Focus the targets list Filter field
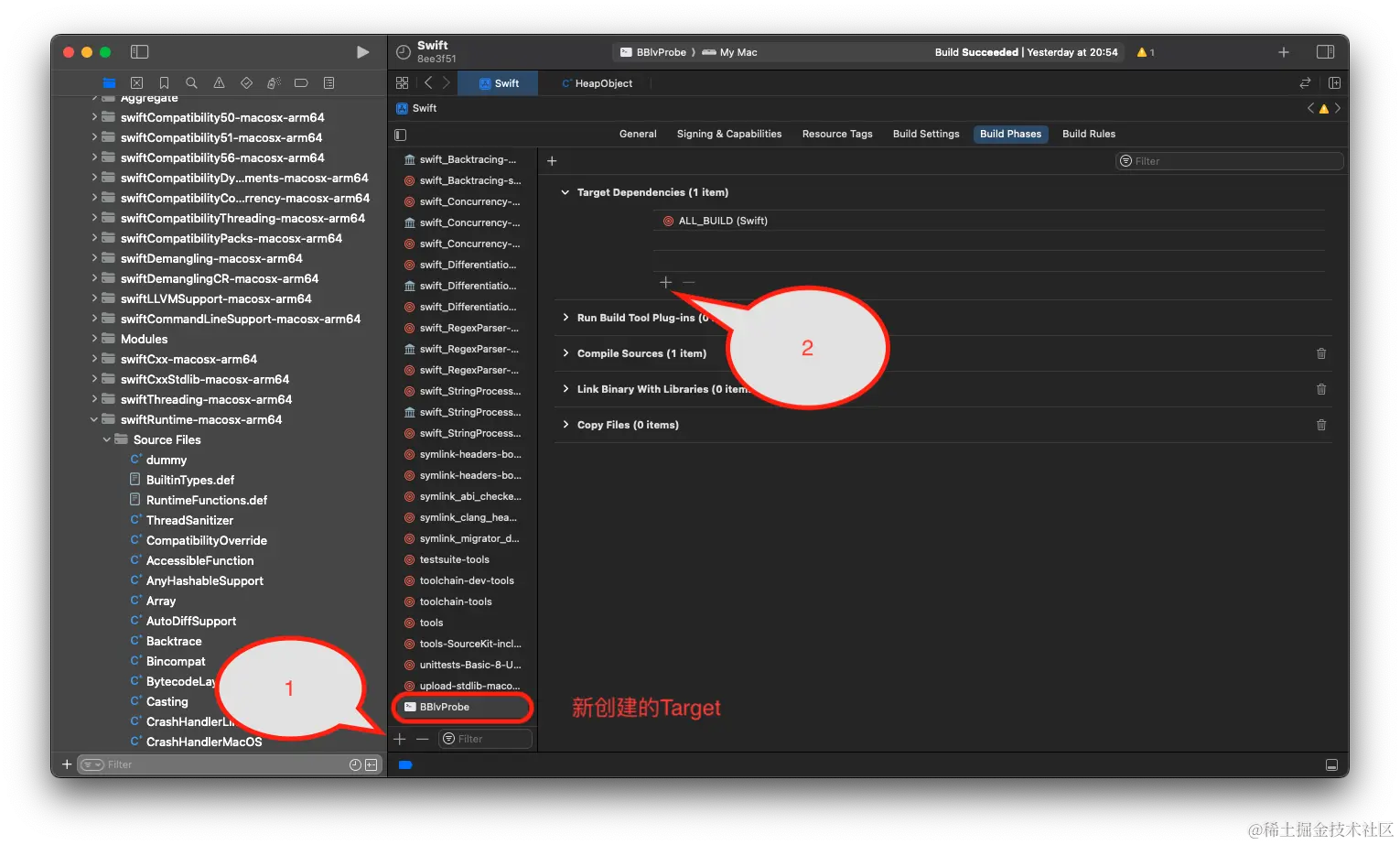Screen dimensions: 1400x845 pyautogui.click(x=485, y=739)
